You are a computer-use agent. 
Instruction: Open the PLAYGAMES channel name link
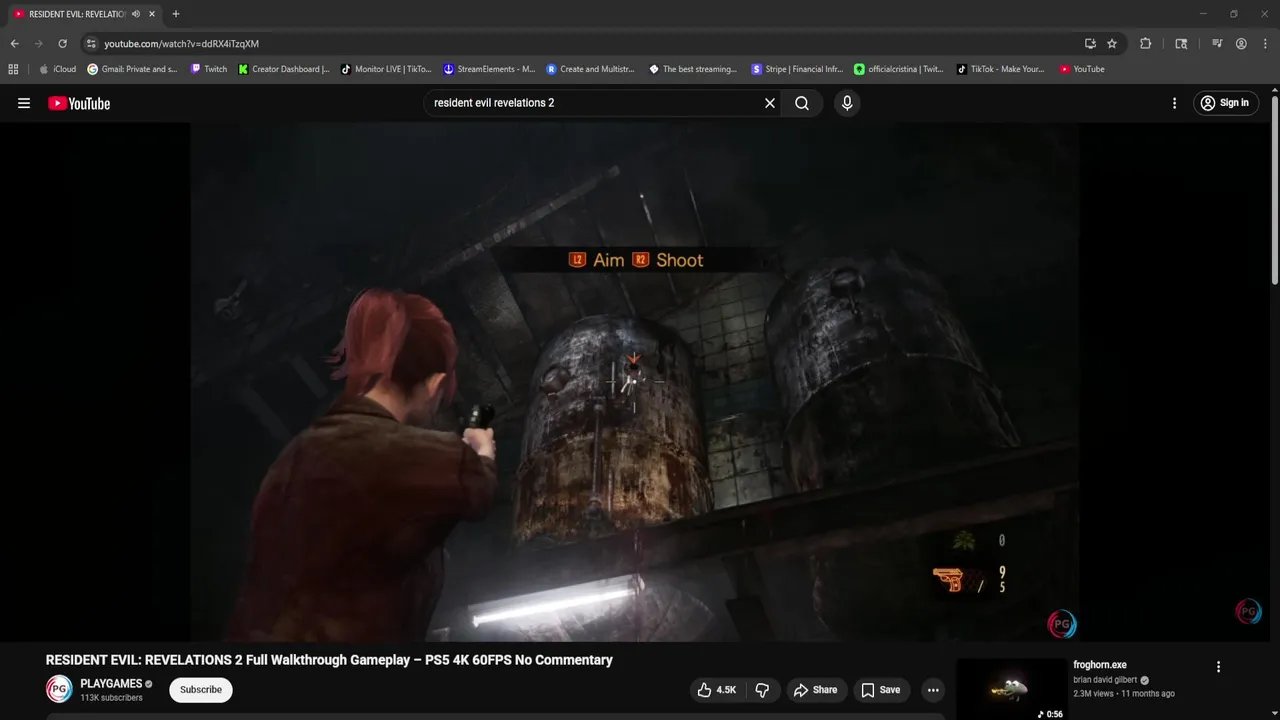111,684
